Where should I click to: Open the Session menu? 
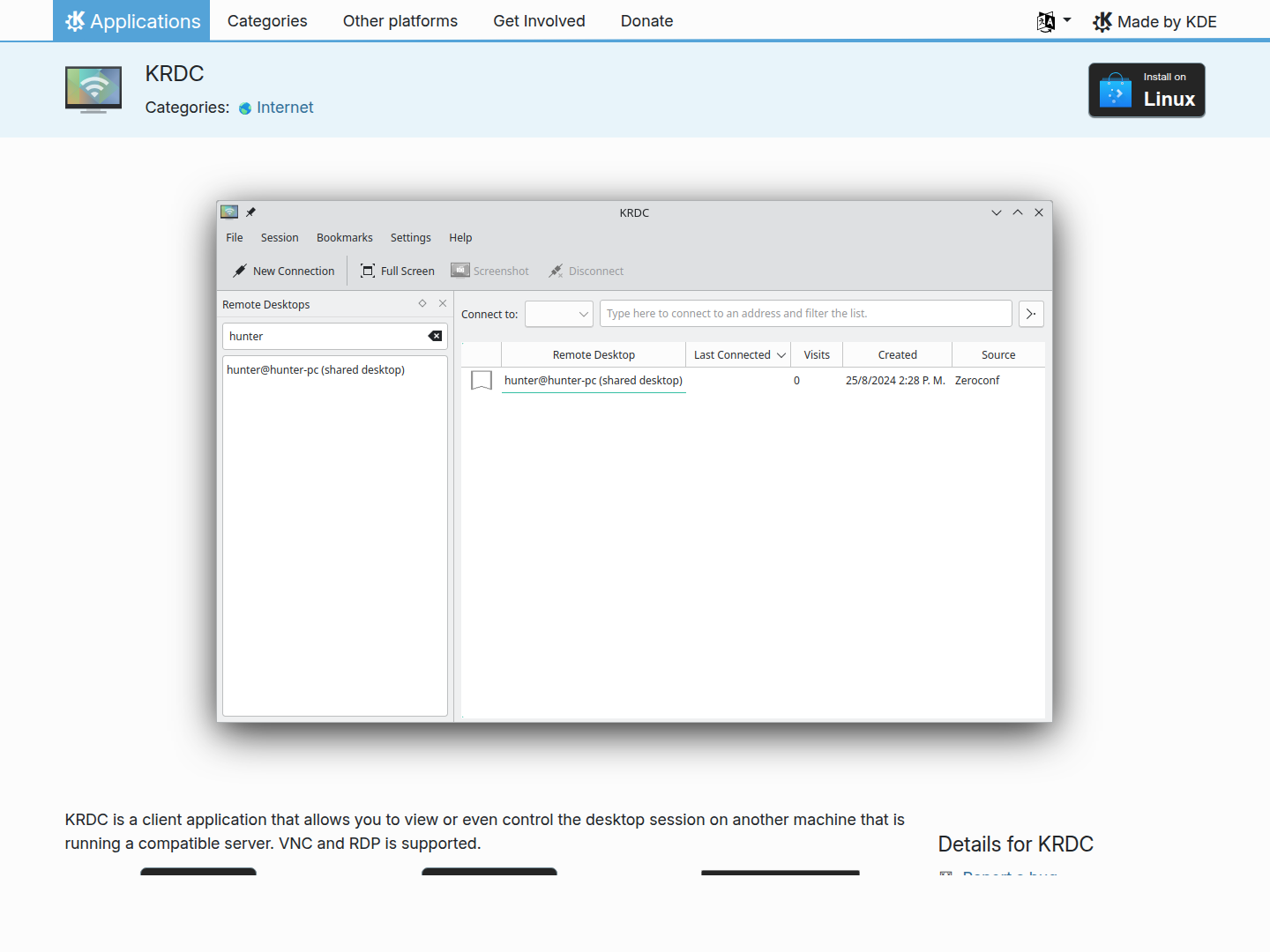click(x=280, y=238)
